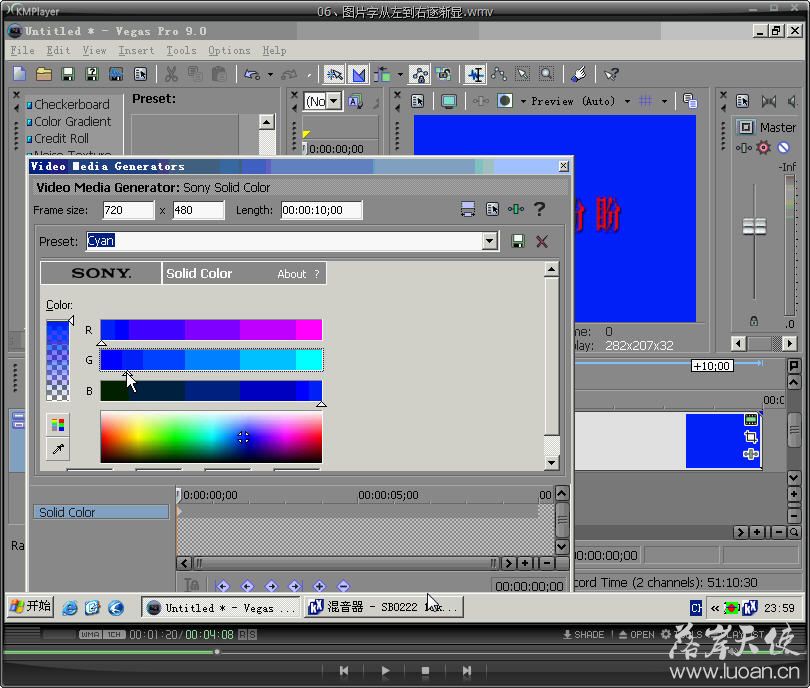
Task: Click Match Event Length icon in generator dialog
Action: pyautogui.click(x=468, y=209)
